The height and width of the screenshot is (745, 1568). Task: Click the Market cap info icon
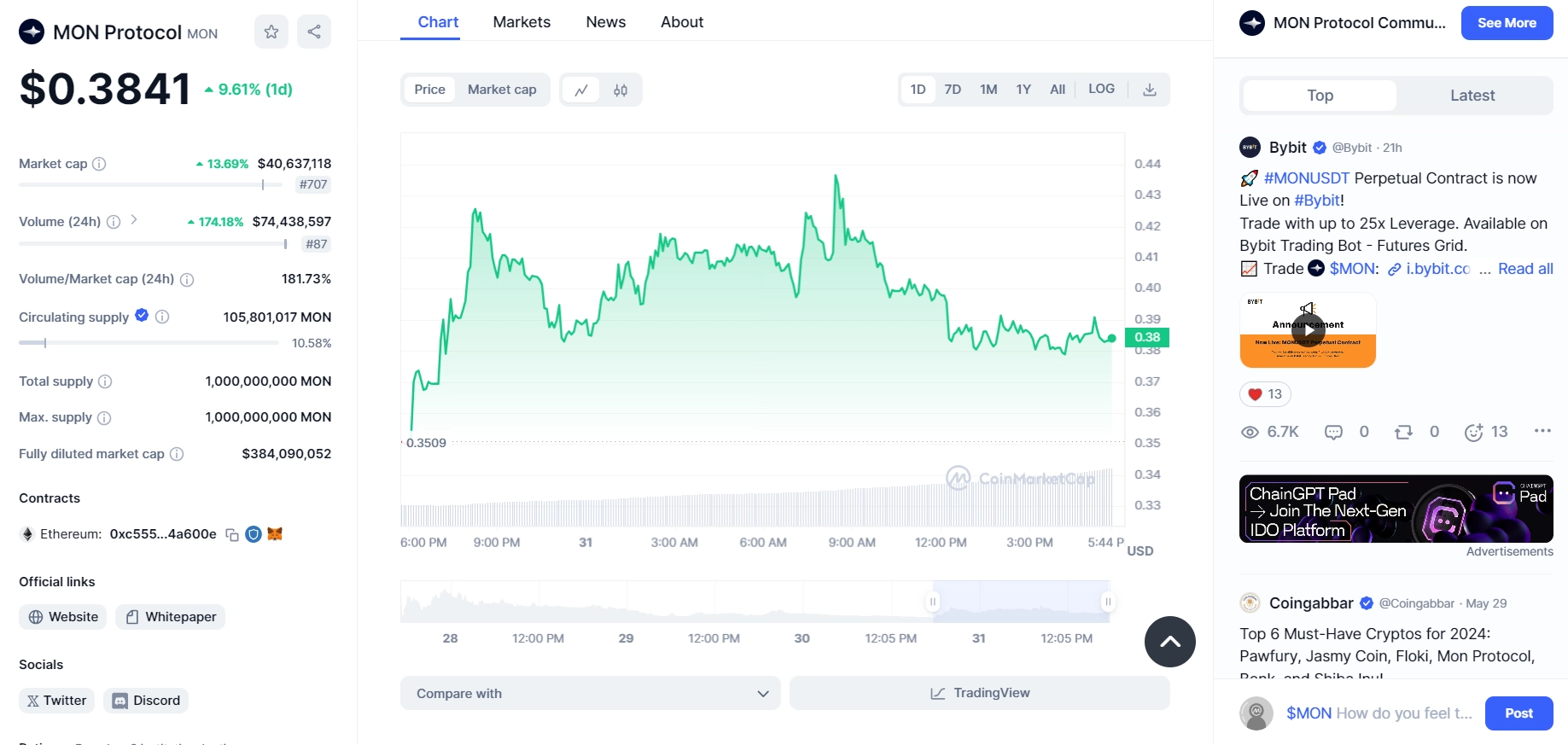coord(99,164)
